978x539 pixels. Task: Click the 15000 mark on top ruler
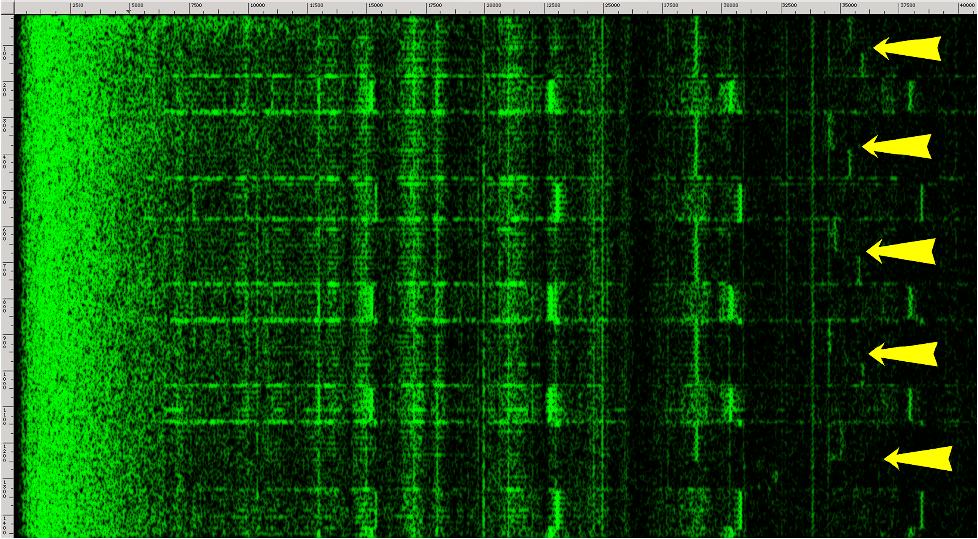click(x=375, y=6)
